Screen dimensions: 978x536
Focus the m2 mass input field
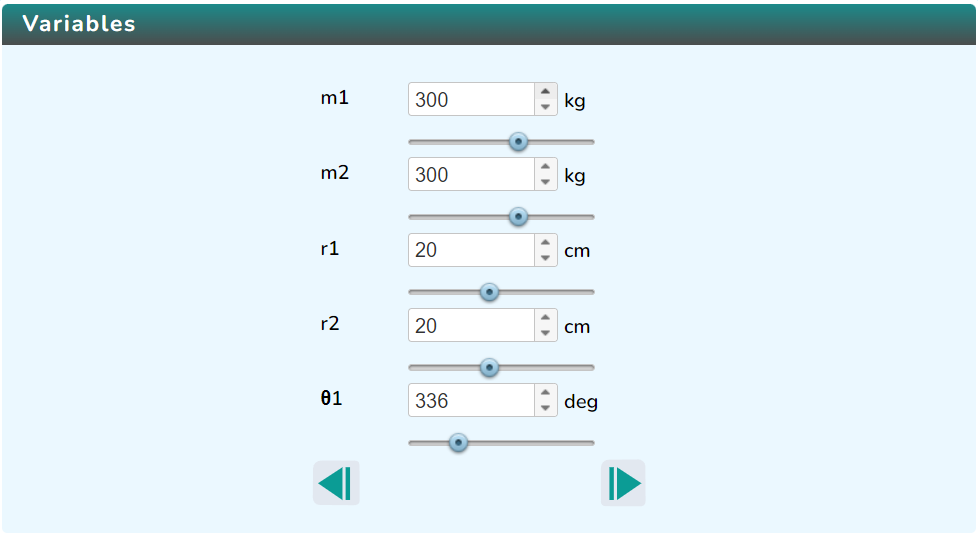[x=470, y=175]
